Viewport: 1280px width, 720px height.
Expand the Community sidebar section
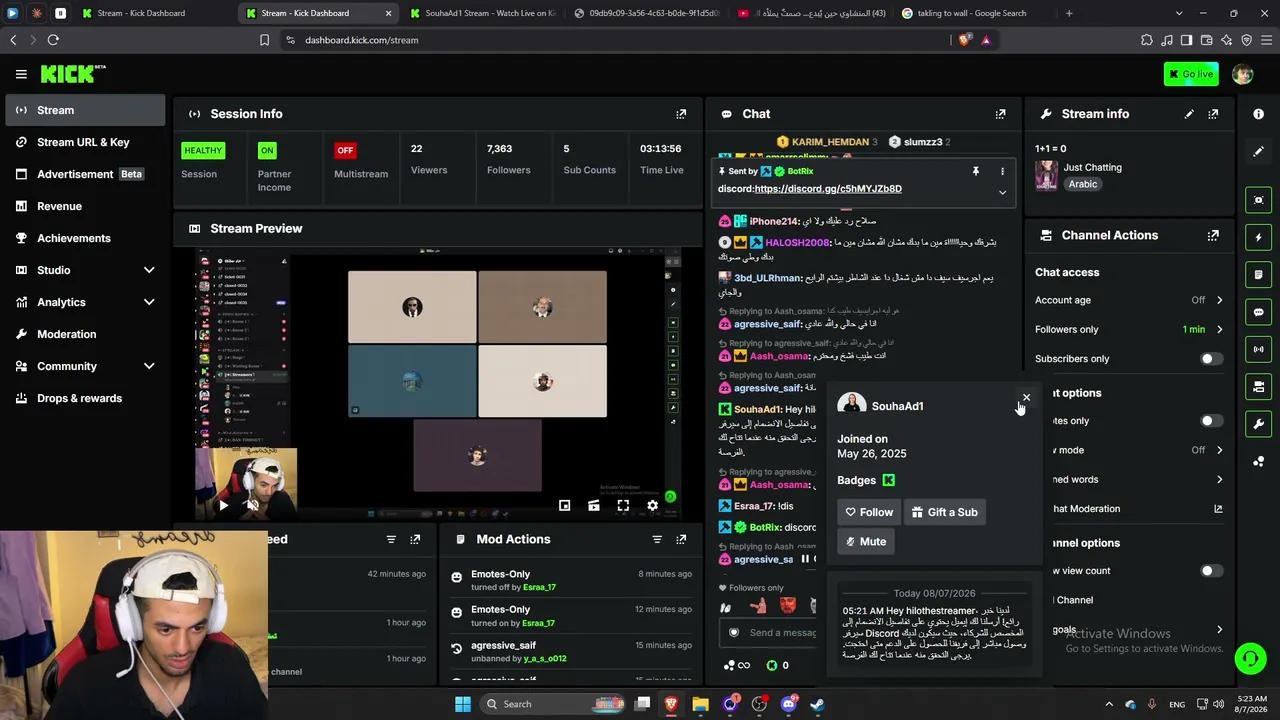click(149, 366)
